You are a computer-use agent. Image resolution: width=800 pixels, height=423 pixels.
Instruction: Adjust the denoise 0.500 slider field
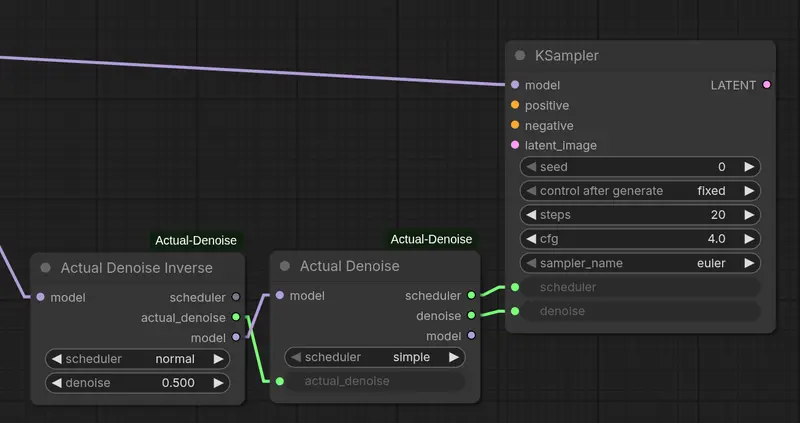click(x=138, y=383)
